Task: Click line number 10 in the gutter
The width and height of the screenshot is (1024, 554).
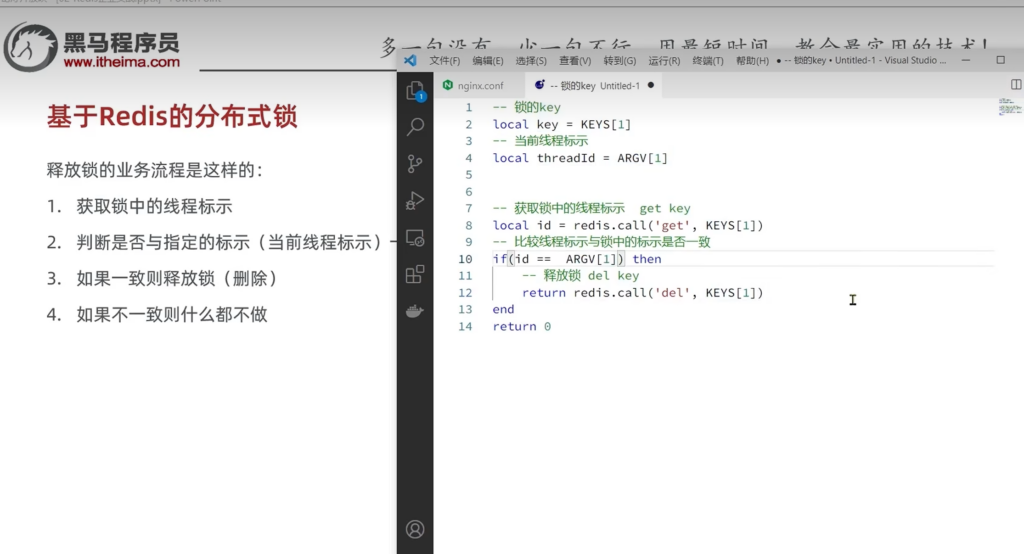Action: pos(465,259)
